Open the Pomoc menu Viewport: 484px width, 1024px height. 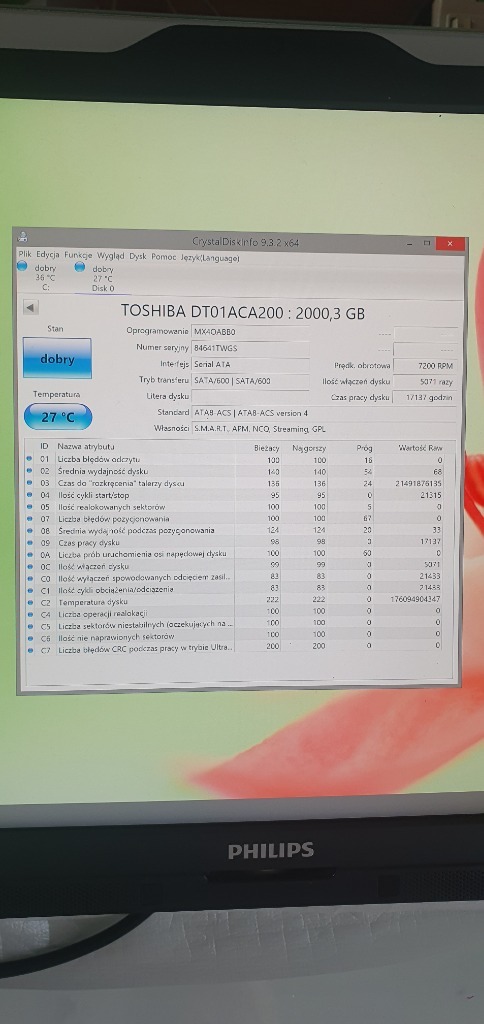[163, 257]
